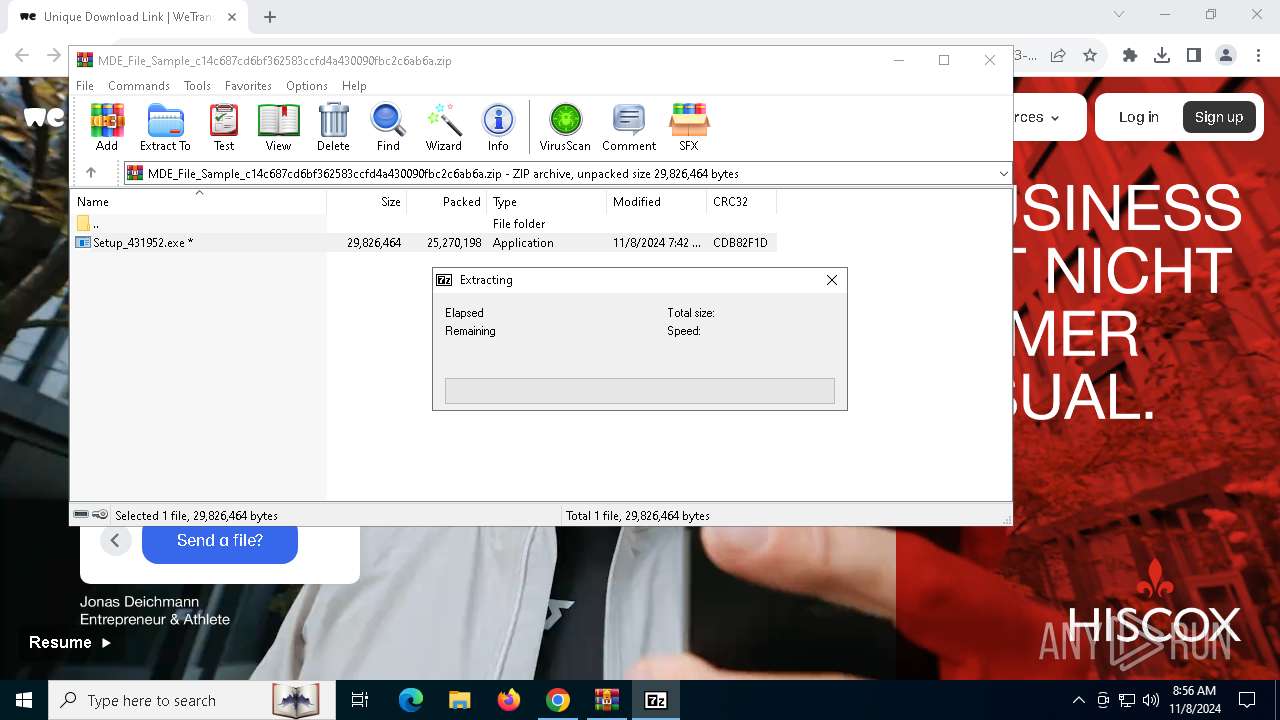Sort by Packed column header
Viewport: 1280px width, 720px height.
[447, 202]
